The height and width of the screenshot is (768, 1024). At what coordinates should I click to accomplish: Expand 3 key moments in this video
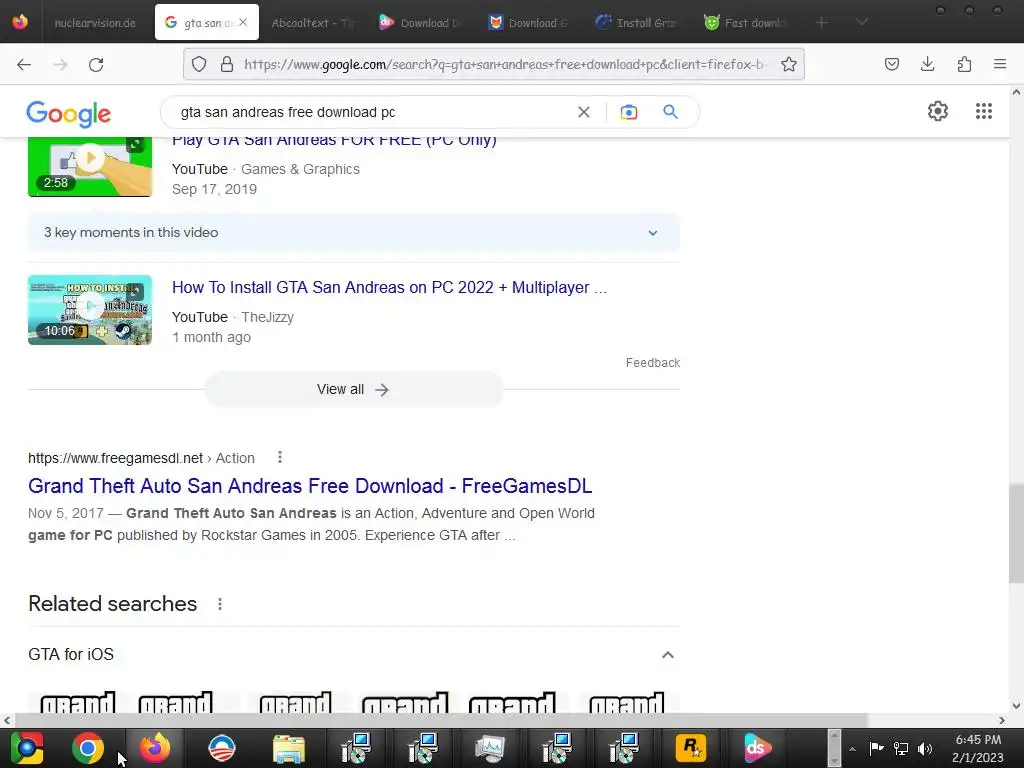[353, 232]
